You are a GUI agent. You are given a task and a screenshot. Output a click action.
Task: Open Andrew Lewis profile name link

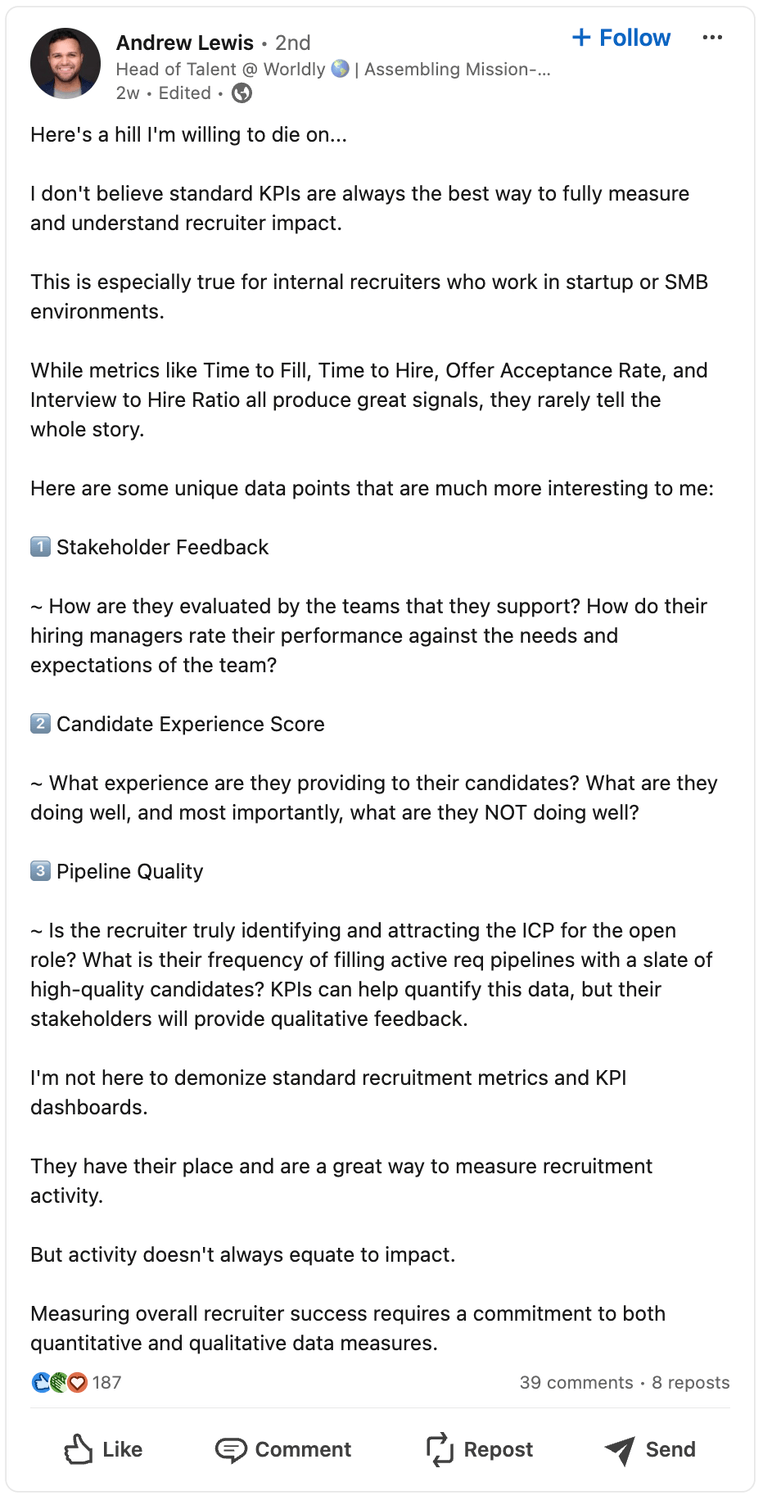pos(185,42)
